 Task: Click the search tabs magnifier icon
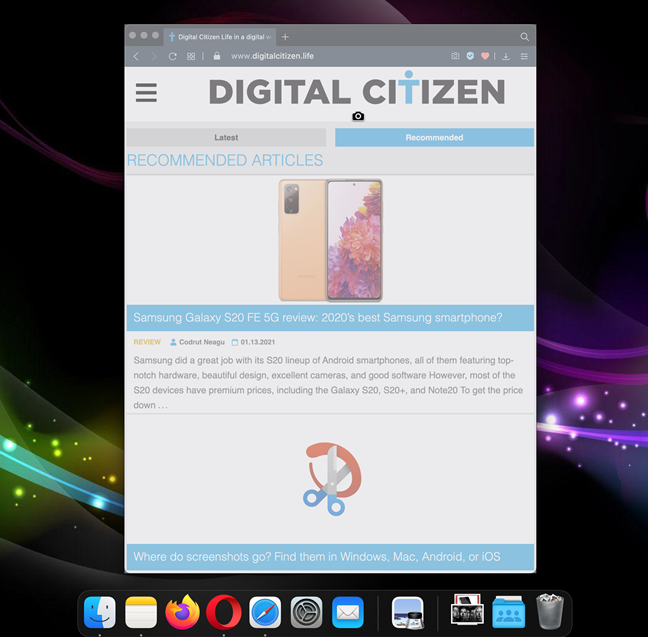524,37
